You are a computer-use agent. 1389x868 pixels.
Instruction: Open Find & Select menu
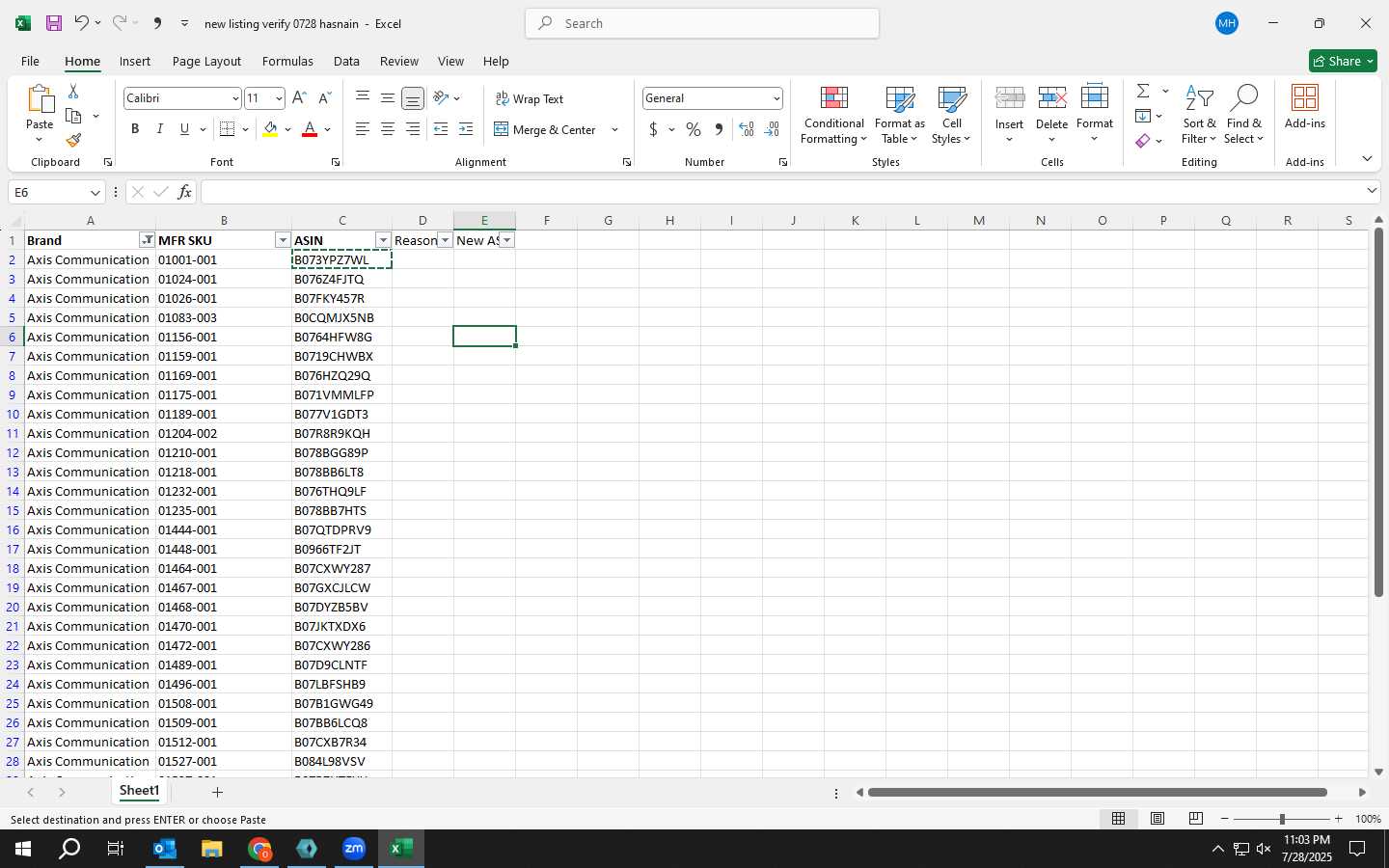click(1243, 116)
